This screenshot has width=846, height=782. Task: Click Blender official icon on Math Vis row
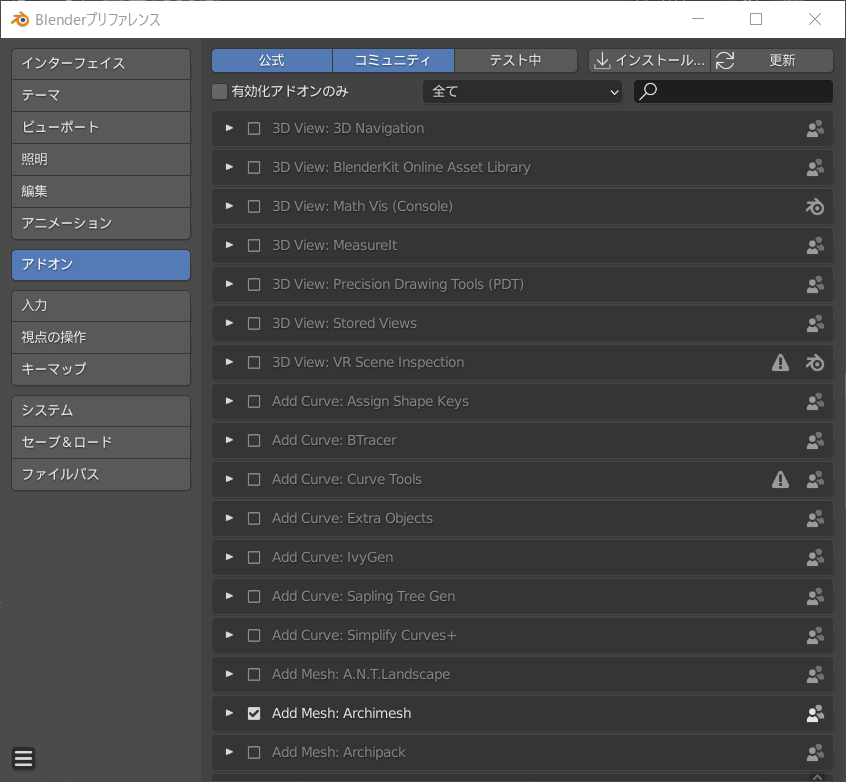pyautogui.click(x=815, y=206)
